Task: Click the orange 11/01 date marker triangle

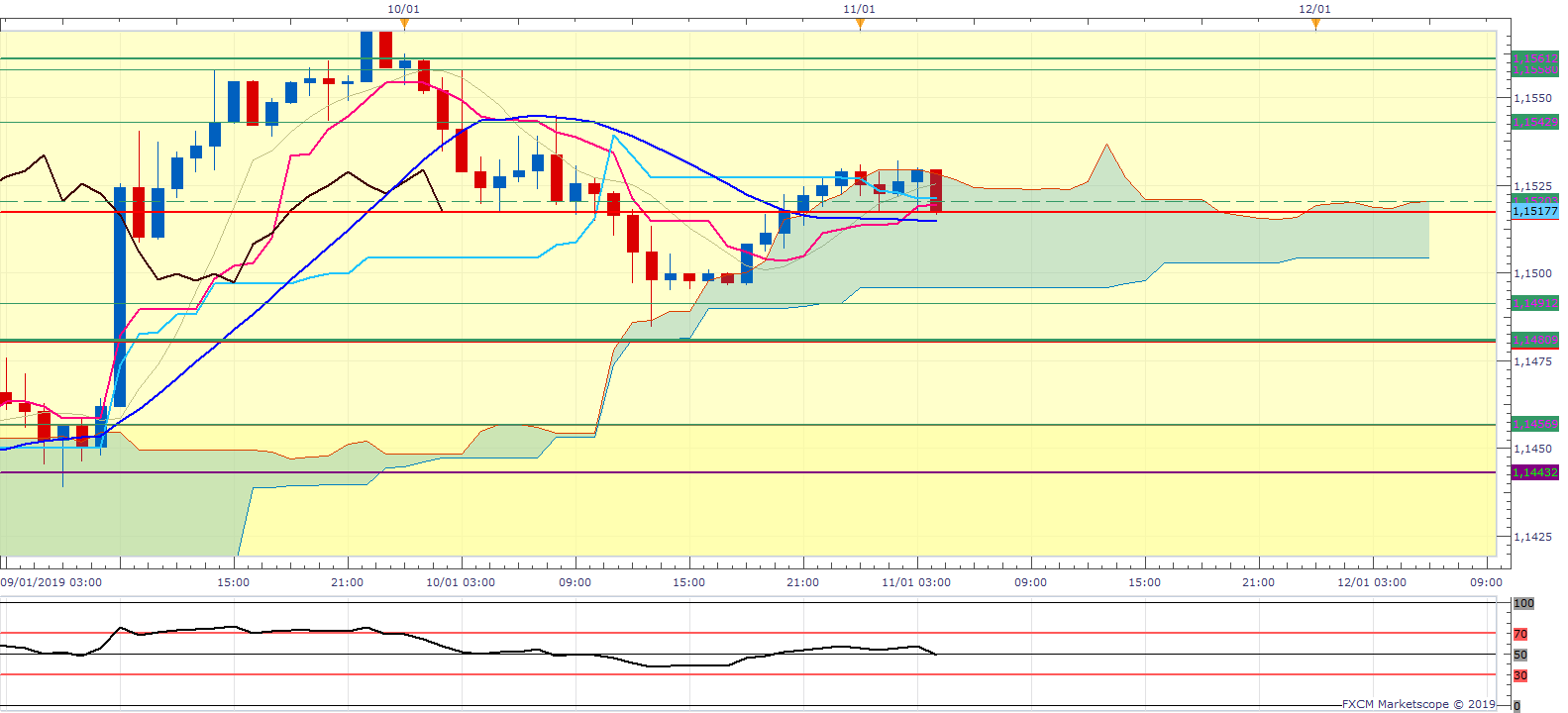Action: pyautogui.click(x=860, y=25)
